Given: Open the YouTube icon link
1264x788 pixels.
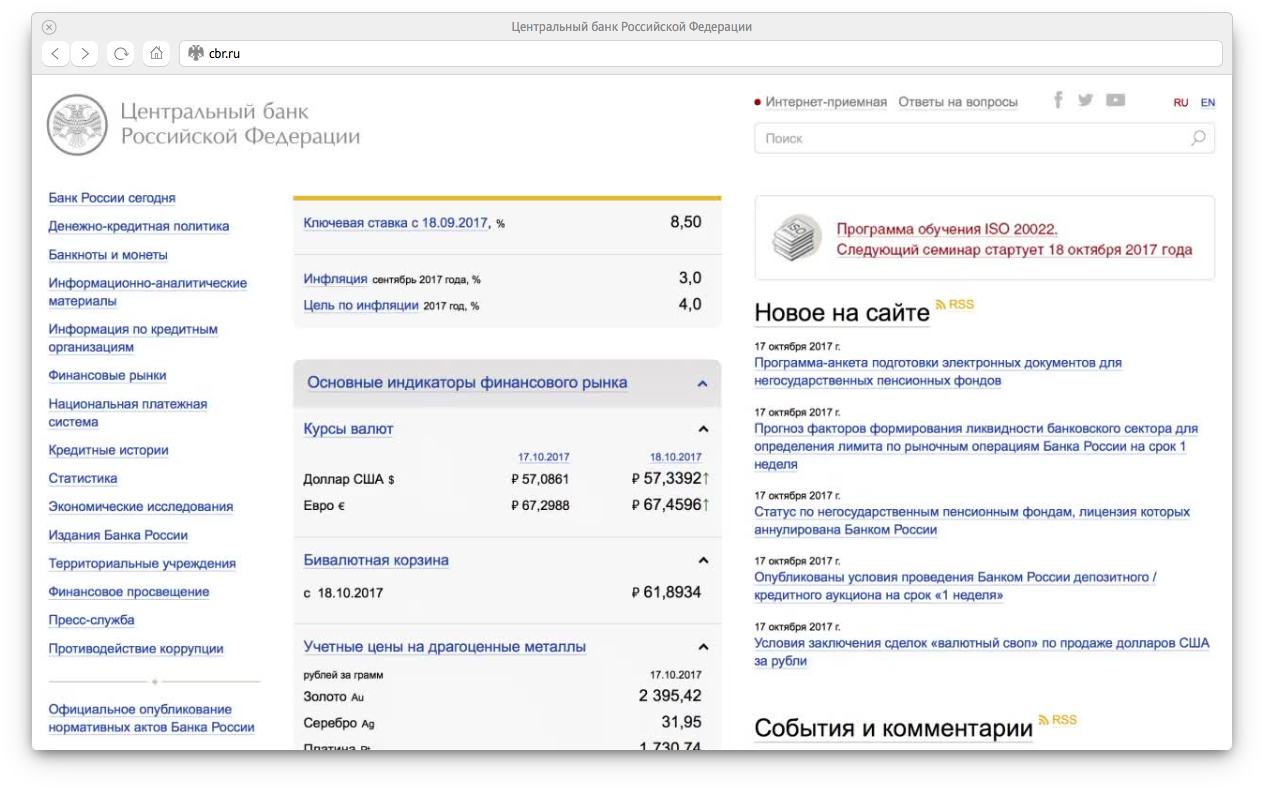Looking at the screenshot, I should [x=1115, y=100].
